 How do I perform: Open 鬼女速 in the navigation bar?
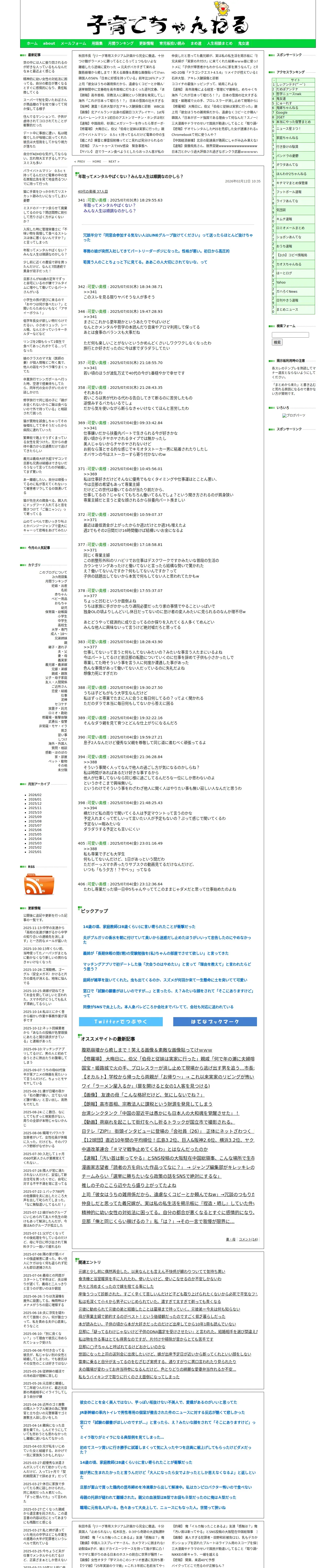pyautogui.click(x=243, y=43)
